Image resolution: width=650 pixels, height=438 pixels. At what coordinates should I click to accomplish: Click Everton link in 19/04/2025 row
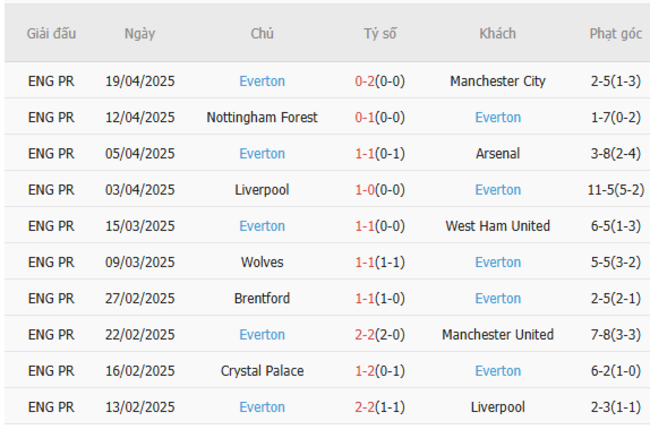tap(262, 81)
